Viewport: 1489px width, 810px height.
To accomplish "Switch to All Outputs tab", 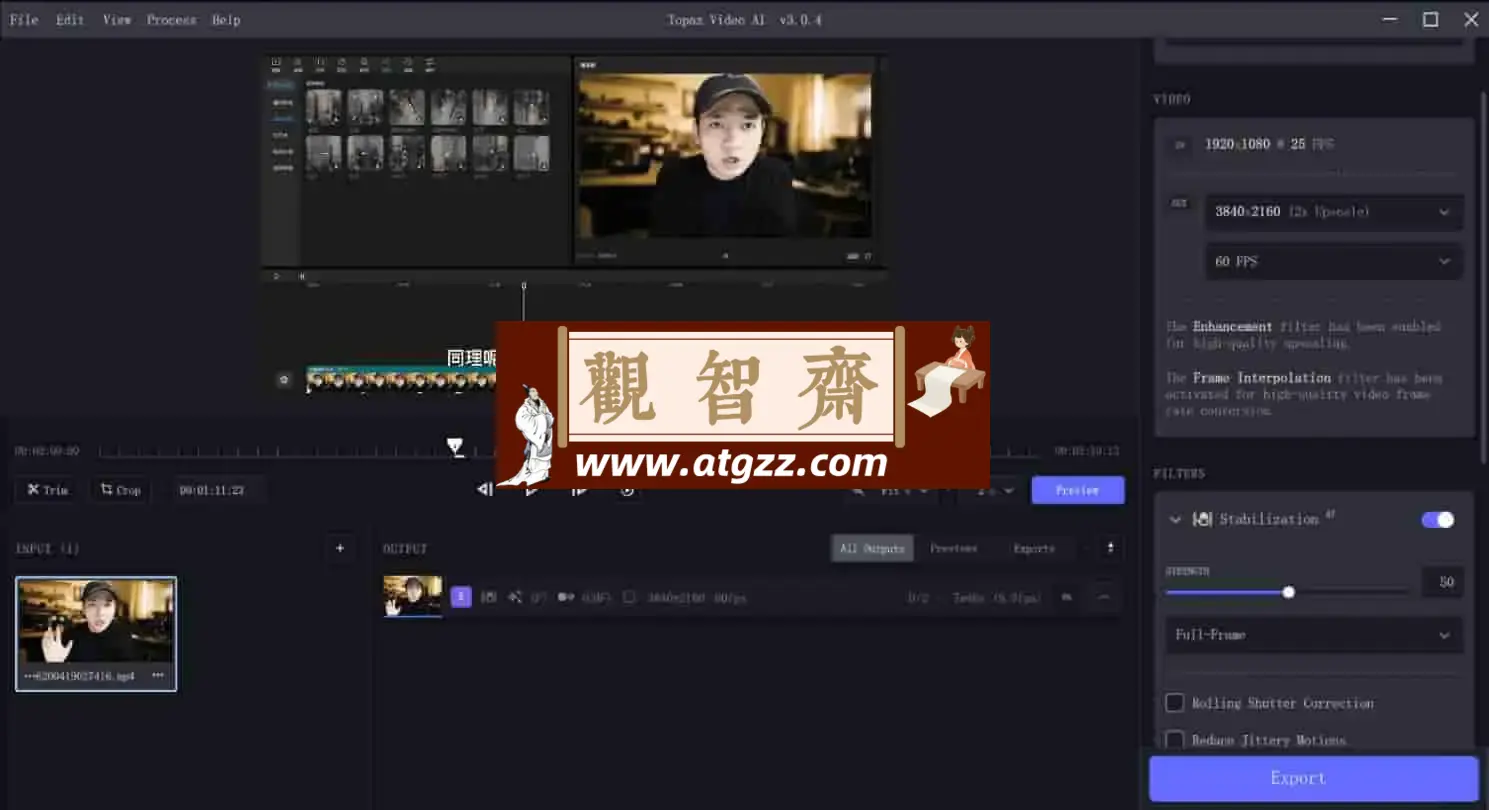I will pyautogui.click(x=872, y=548).
